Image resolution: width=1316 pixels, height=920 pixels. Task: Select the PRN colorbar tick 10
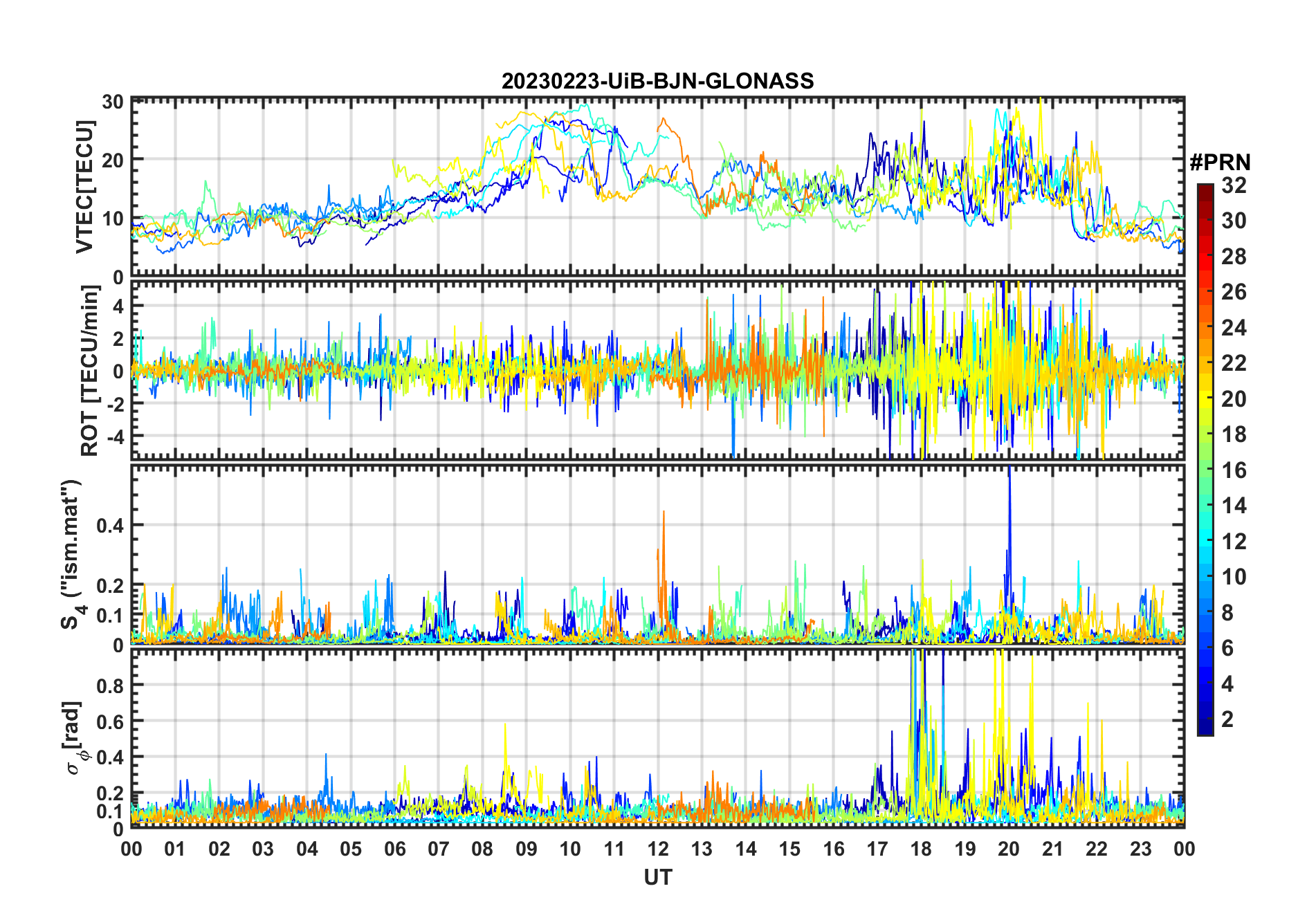pyautogui.click(x=1234, y=577)
